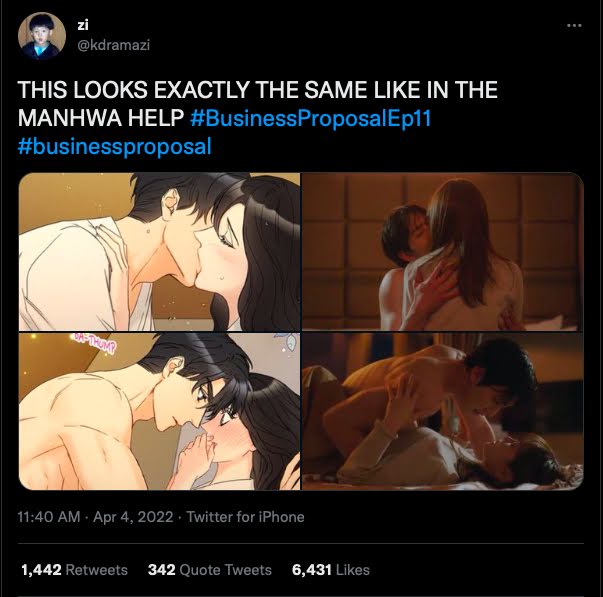
Task: Click the 11:40 AM timestamp
Action: click(49, 517)
